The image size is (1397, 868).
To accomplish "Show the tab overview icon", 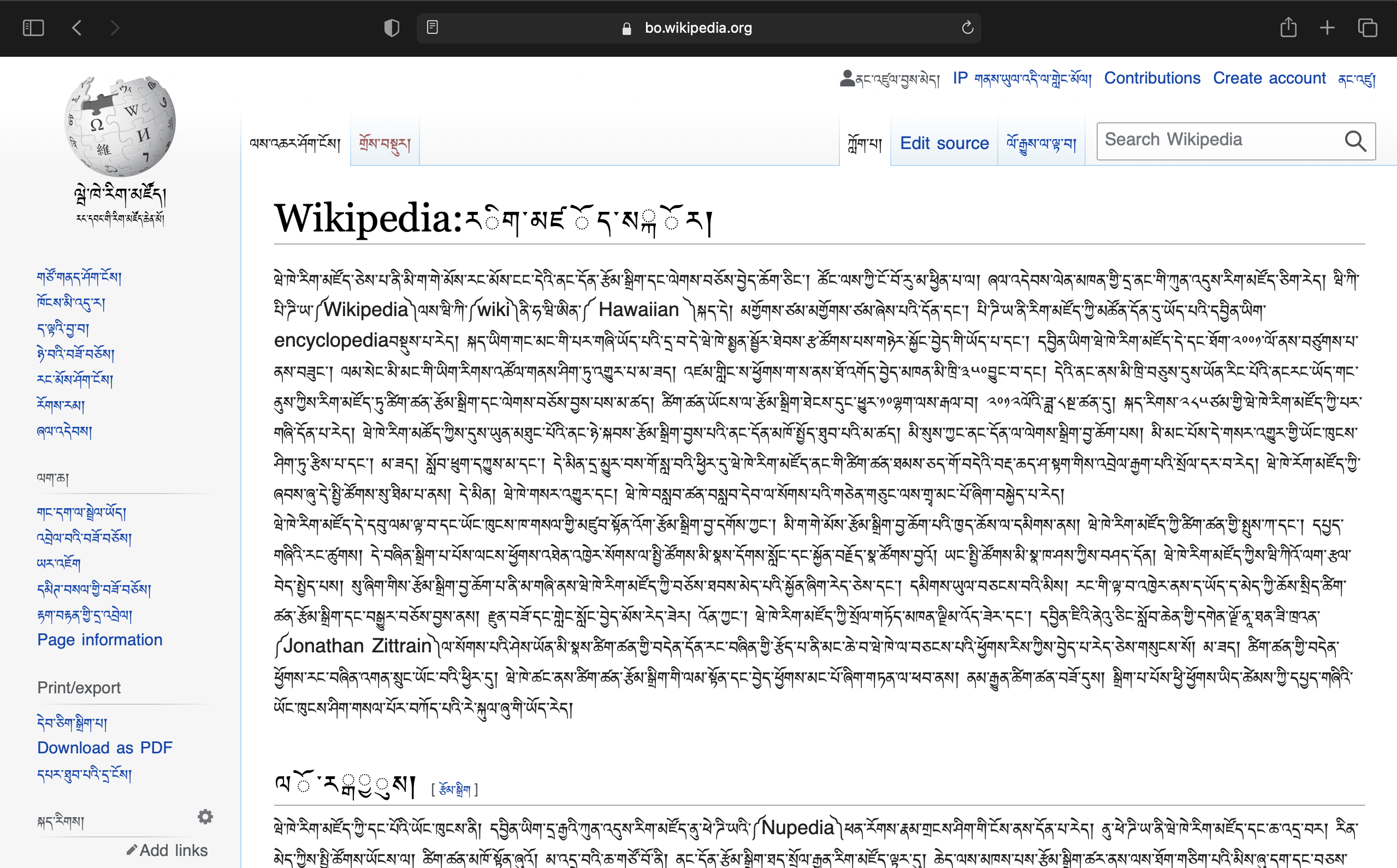I will 1367,27.
